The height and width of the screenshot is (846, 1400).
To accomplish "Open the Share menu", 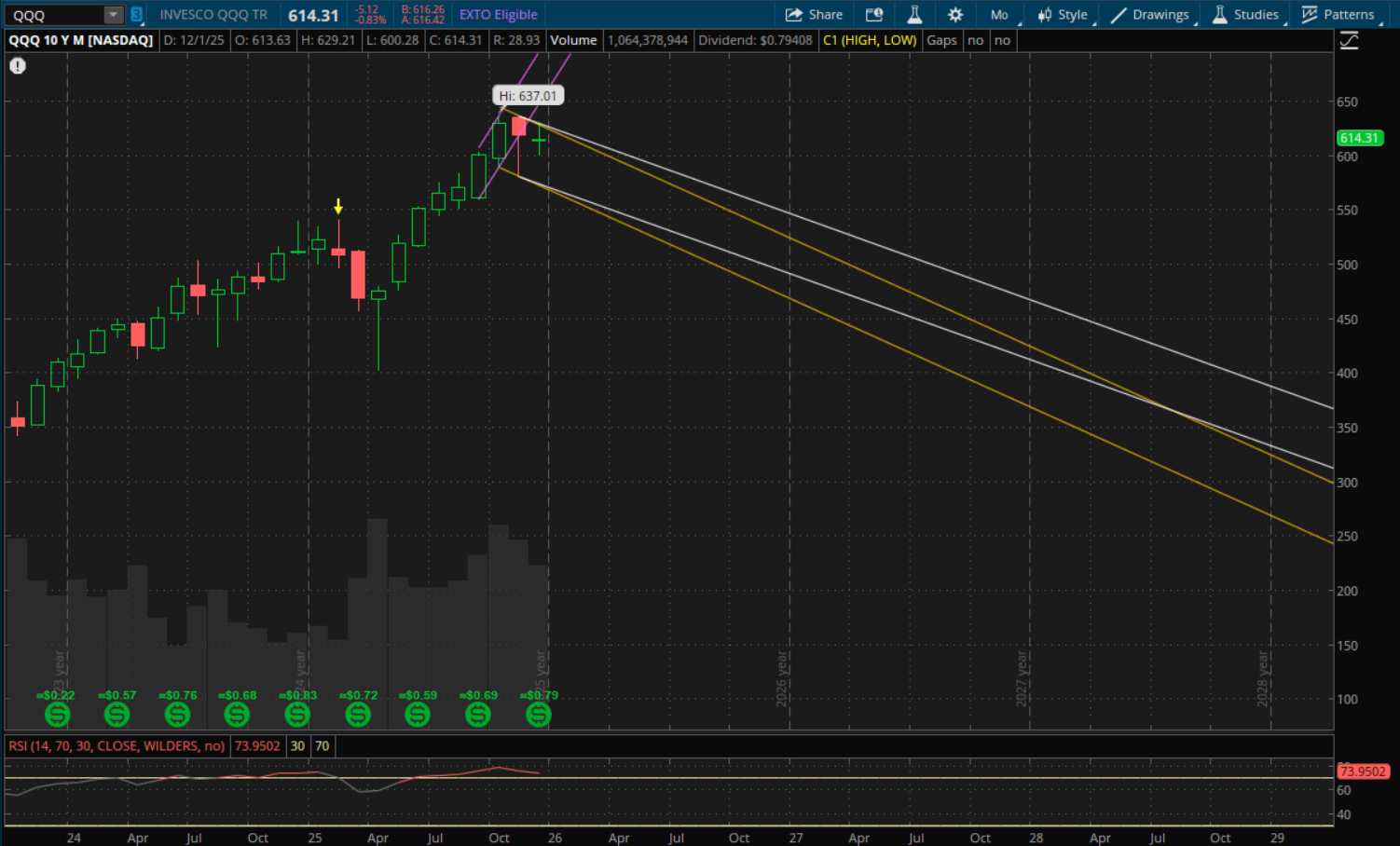I will 814,15.
